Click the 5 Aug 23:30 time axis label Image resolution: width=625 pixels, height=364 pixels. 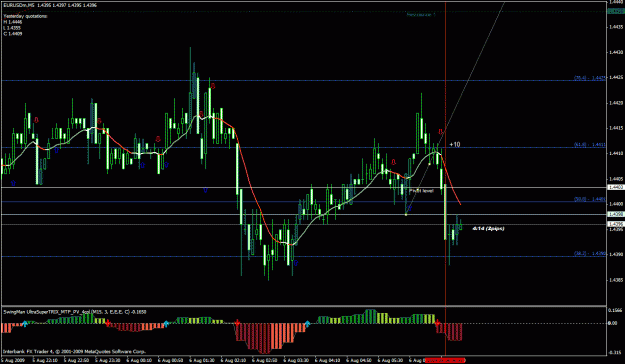click(108, 360)
